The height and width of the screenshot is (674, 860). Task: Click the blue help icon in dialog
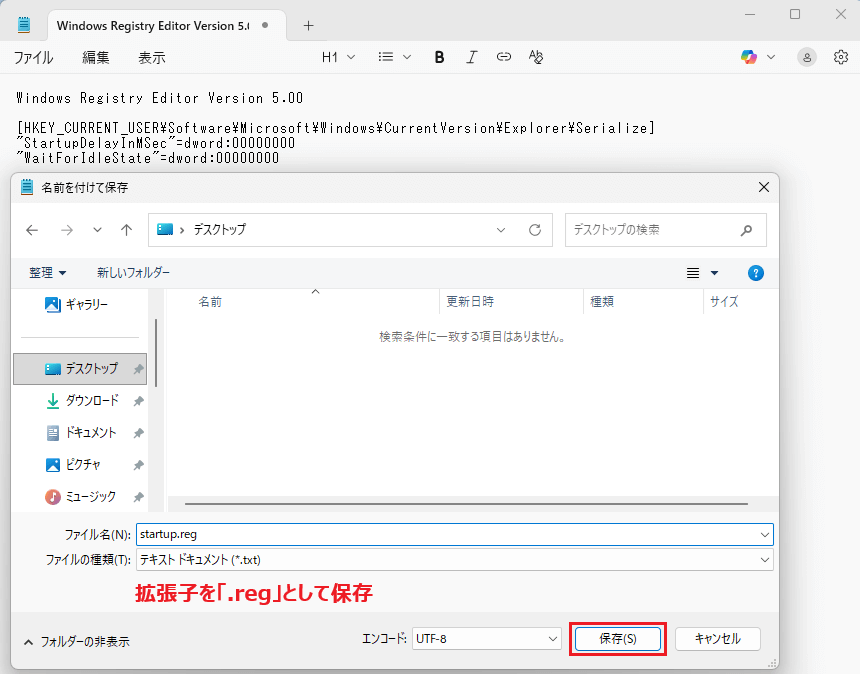tap(756, 273)
